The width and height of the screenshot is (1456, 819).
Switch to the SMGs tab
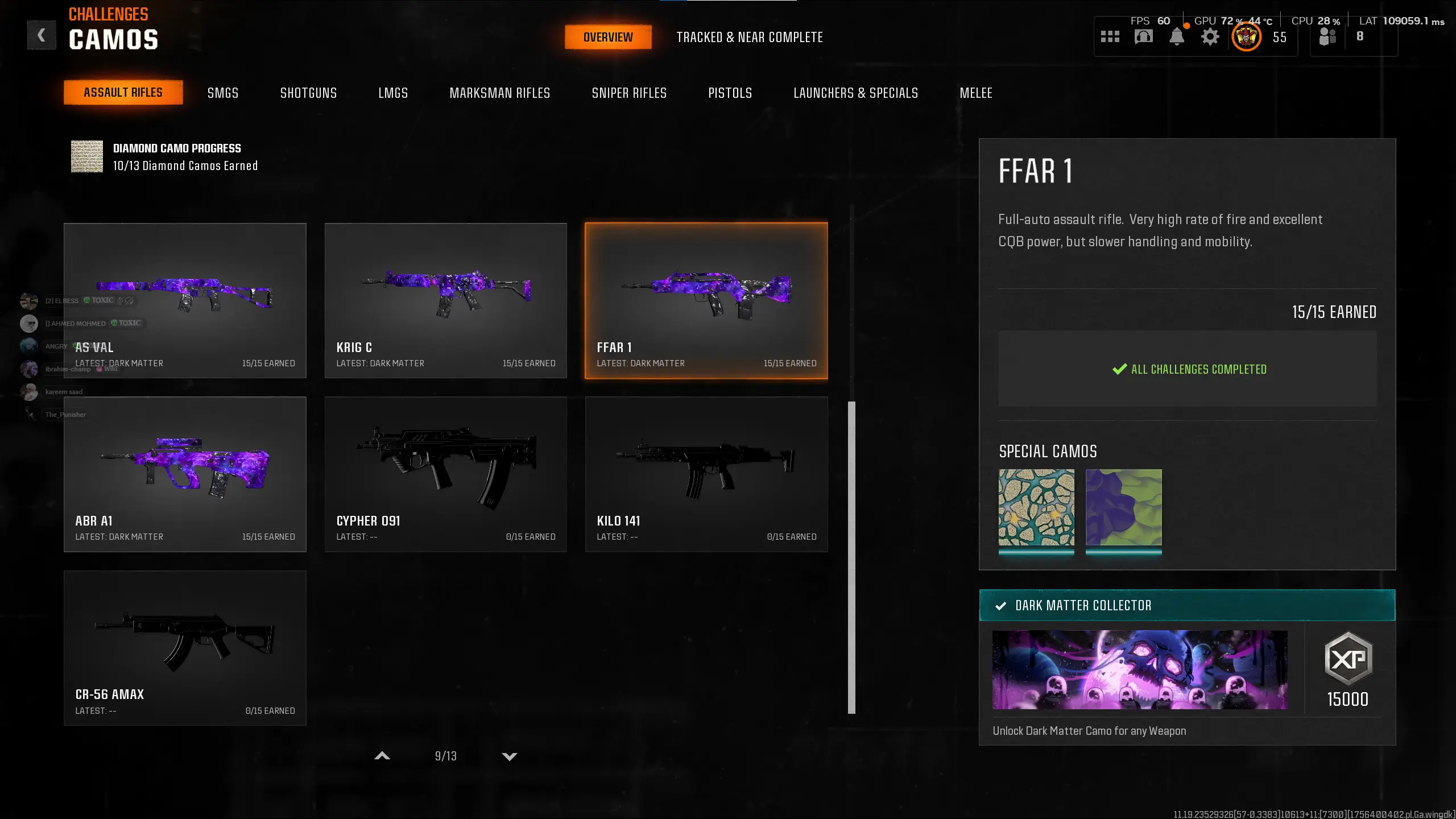pyautogui.click(x=223, y=93)
